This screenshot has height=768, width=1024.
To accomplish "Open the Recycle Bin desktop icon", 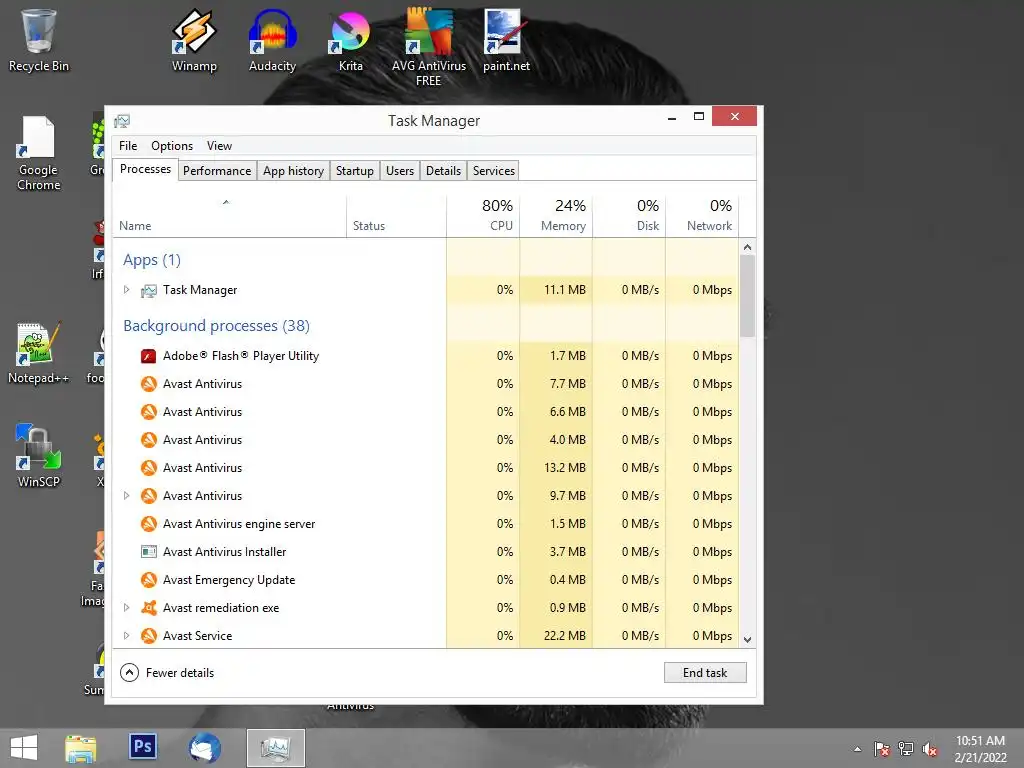I will coord(38,40).
